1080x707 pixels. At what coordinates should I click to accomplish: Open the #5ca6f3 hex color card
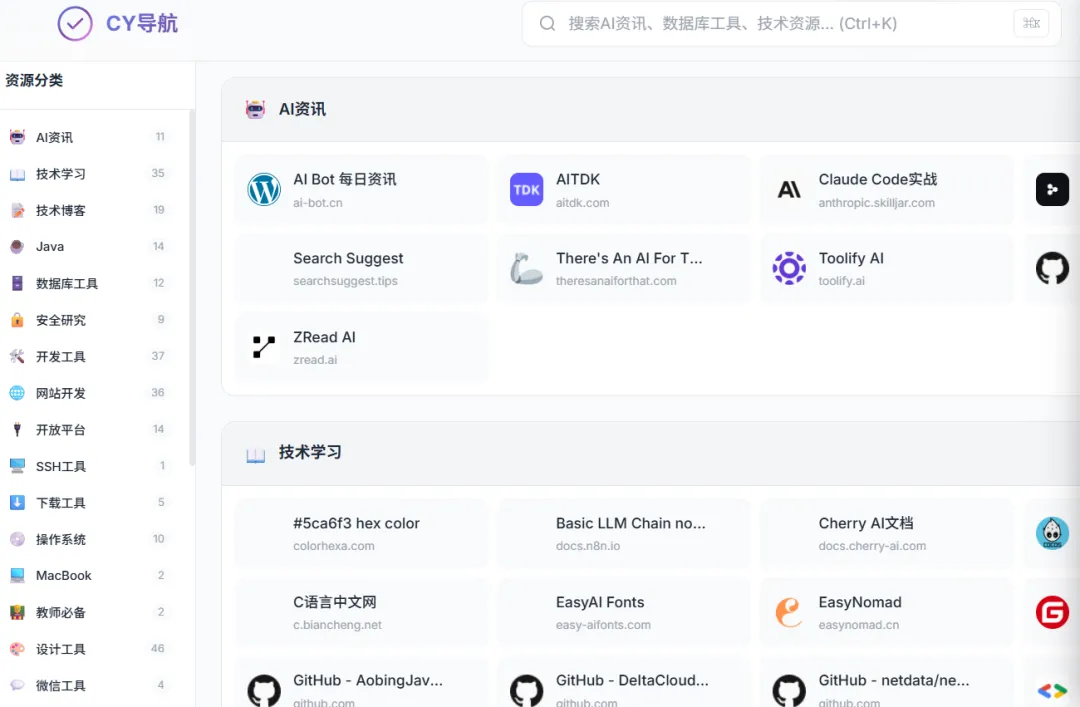pyautogui.click(x=362, y=533)
